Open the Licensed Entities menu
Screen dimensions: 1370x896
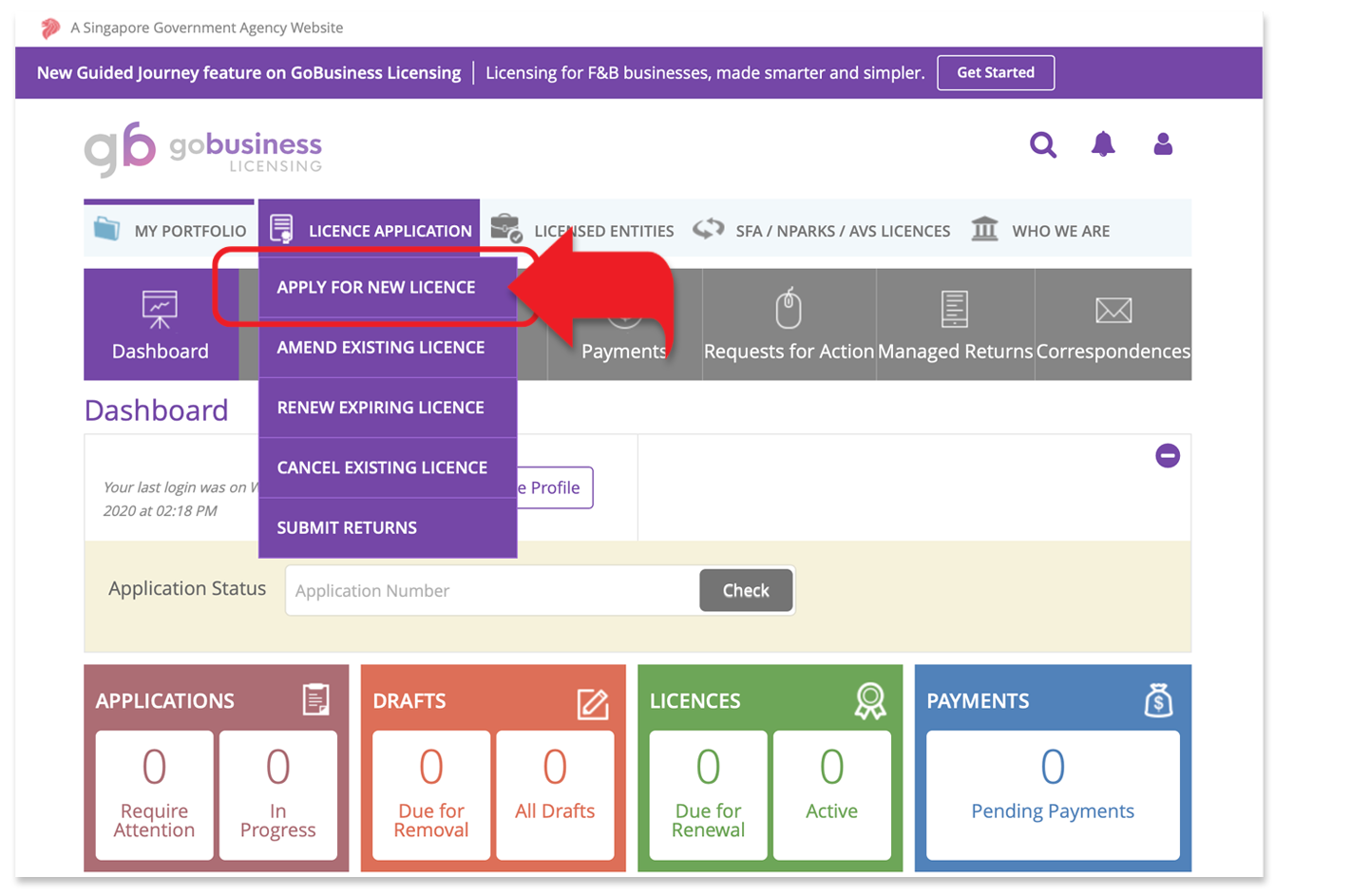[x=582, y=230]
